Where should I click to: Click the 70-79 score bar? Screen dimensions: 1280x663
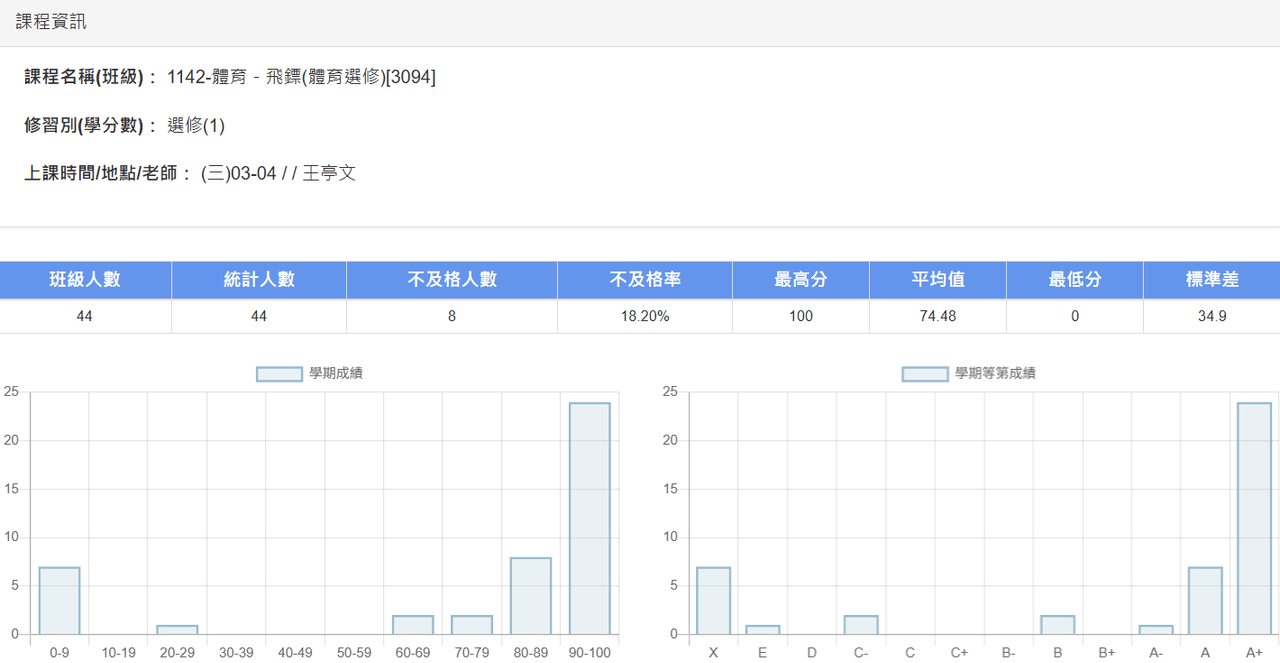[x=472, y=625]
